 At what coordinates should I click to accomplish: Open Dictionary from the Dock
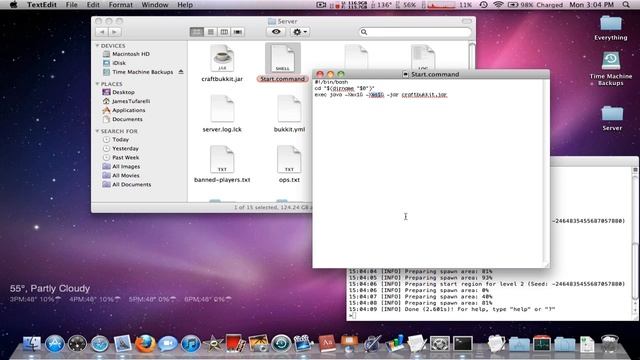pyautogui.click(x=327, y=344)
